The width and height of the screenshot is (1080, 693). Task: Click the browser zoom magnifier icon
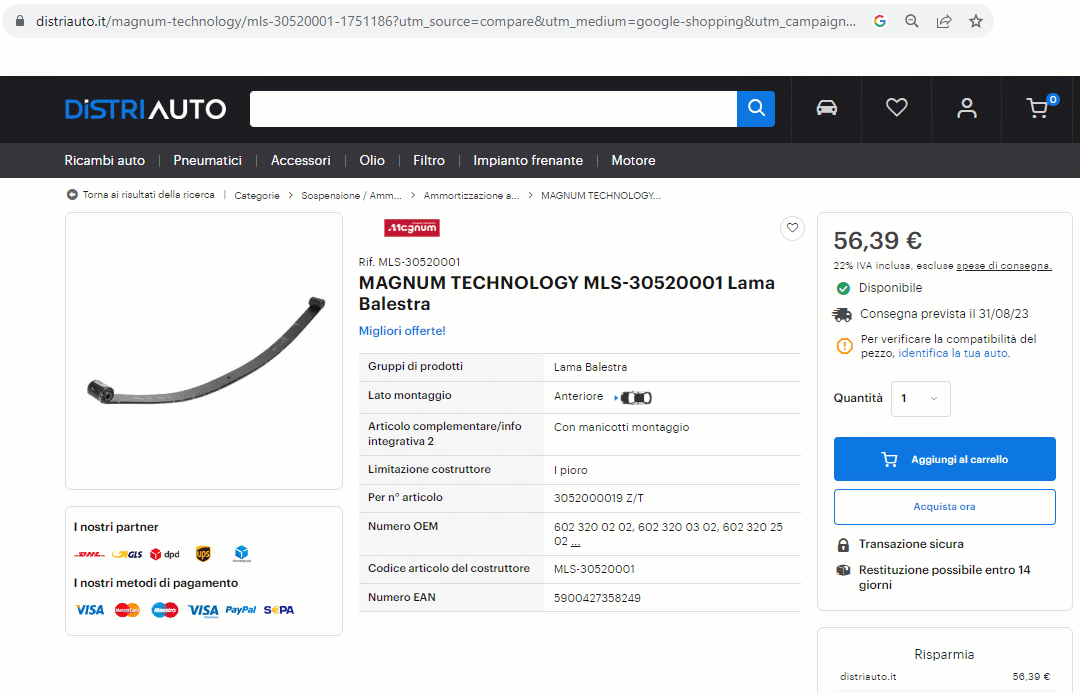(x=911, y=21)
